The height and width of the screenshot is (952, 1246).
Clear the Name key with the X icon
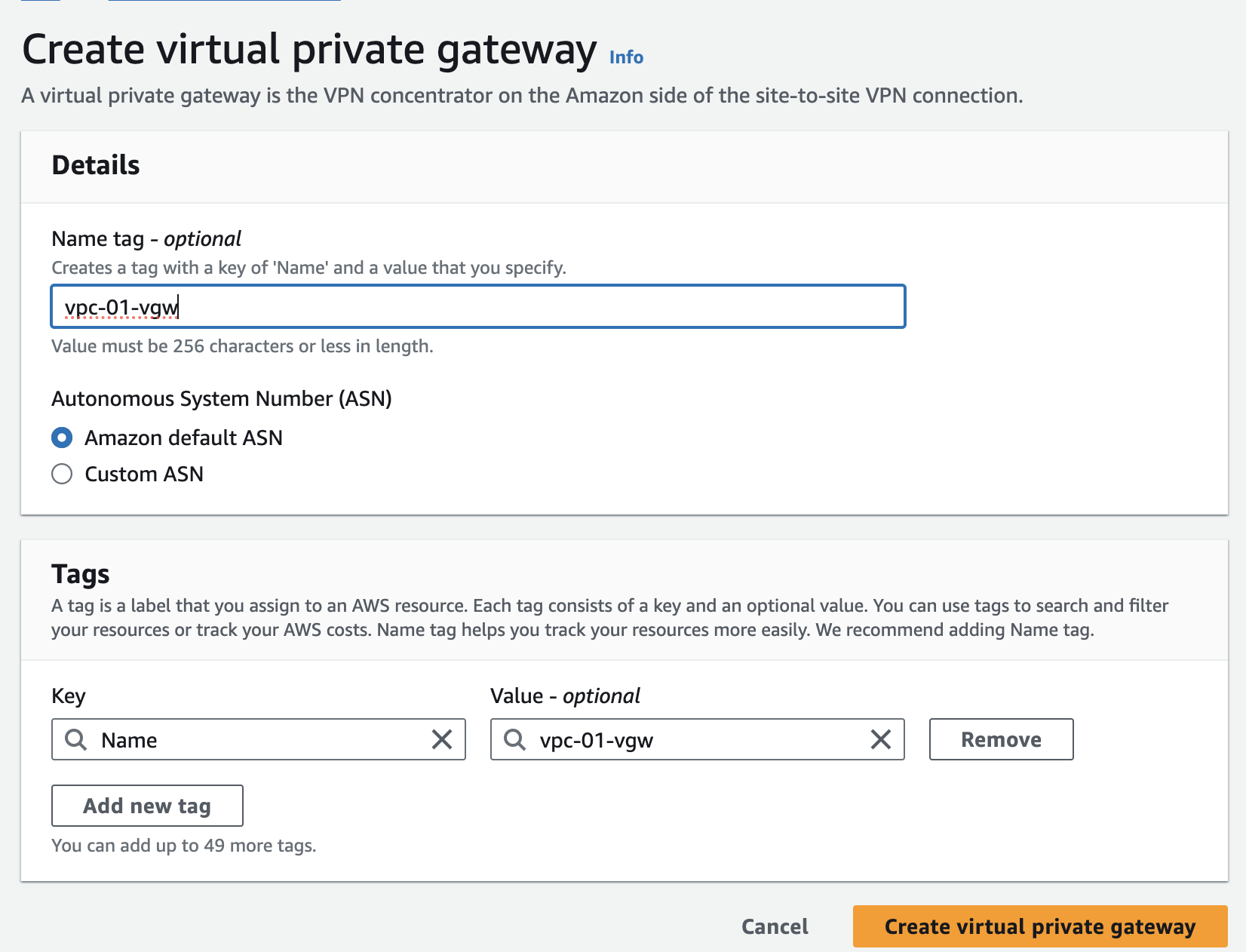(442, 739)
